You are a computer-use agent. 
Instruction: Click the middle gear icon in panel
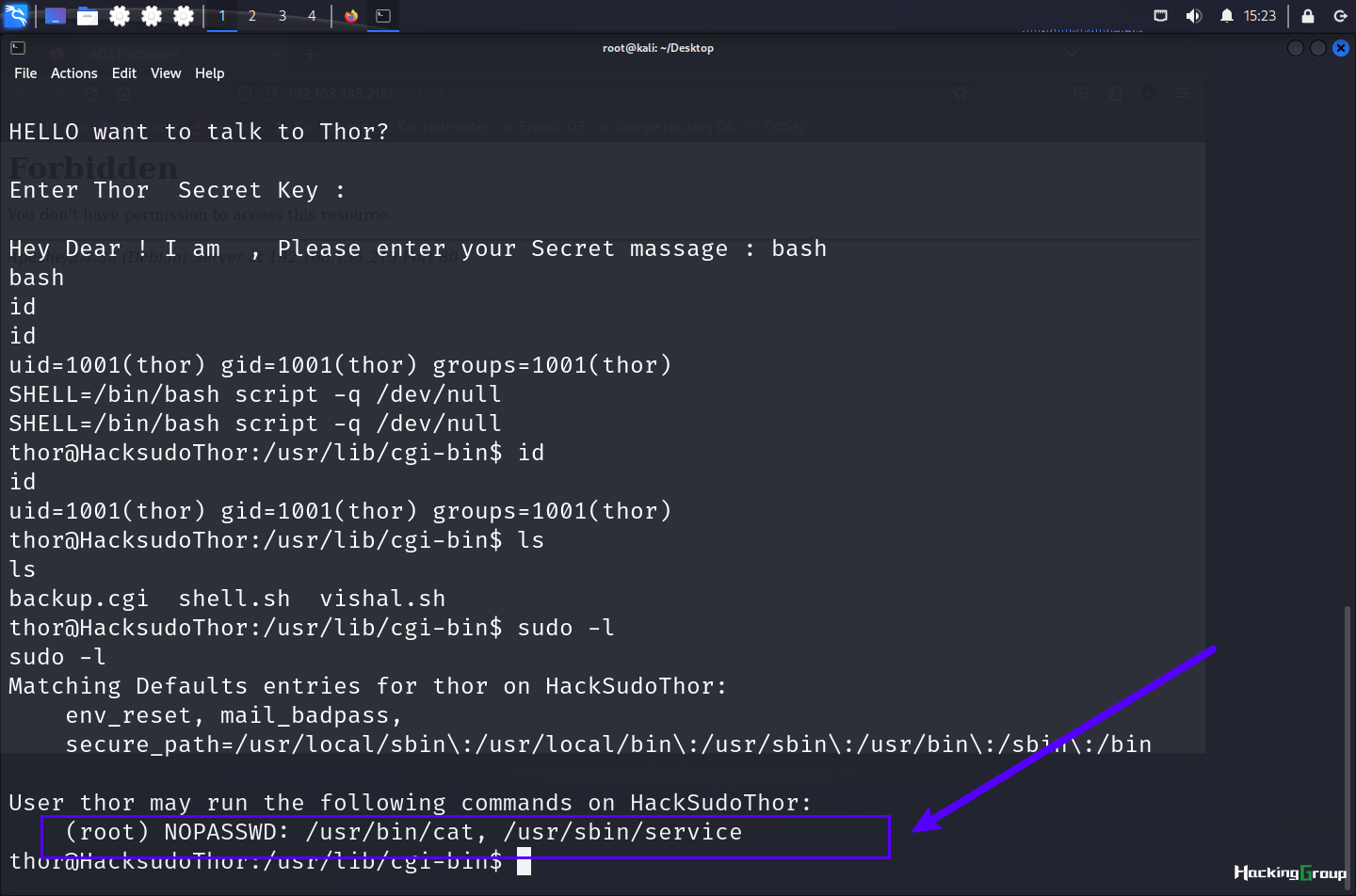(x=152, y=16)
